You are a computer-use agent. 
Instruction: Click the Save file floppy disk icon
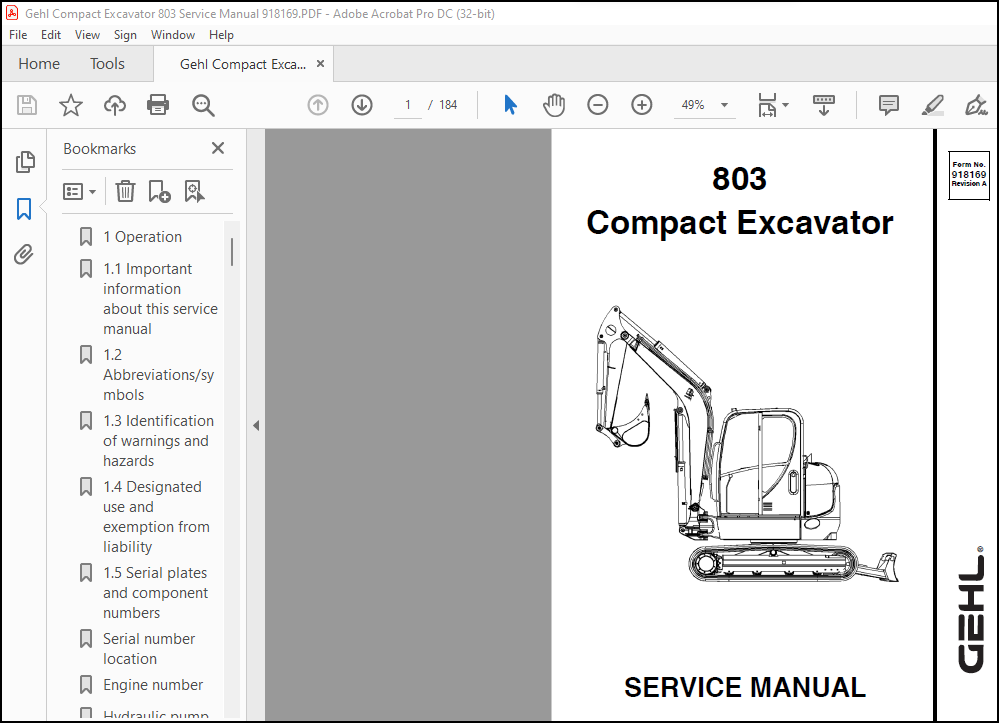pos(27,105)
